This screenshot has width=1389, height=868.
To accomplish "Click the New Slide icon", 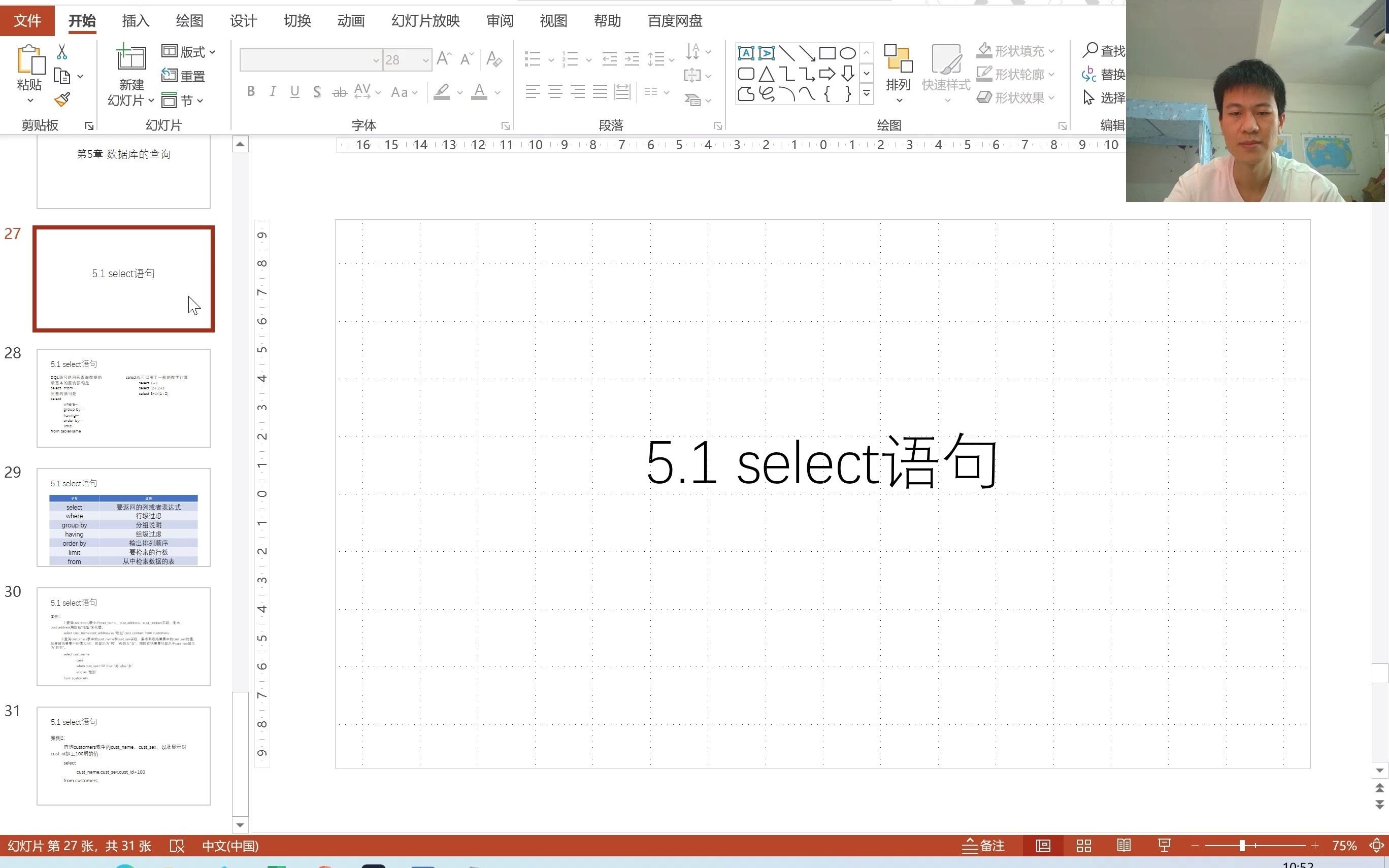I will tap(131, 58).
